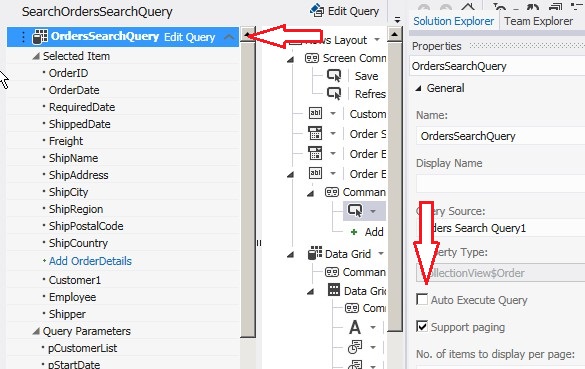Viewport: 585px width, 369px height.
Task: Collapse the Data Grid Row node
Action: [x=310, y=291]
